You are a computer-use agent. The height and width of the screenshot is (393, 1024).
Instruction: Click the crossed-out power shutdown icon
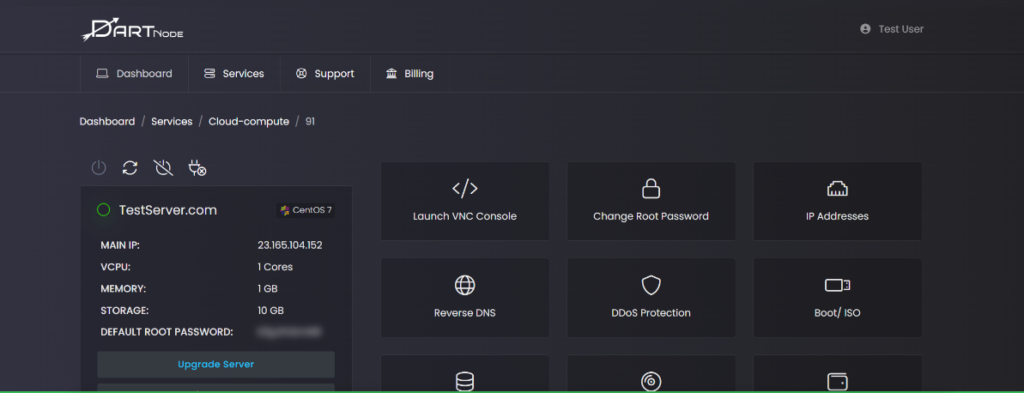point(163,168)
